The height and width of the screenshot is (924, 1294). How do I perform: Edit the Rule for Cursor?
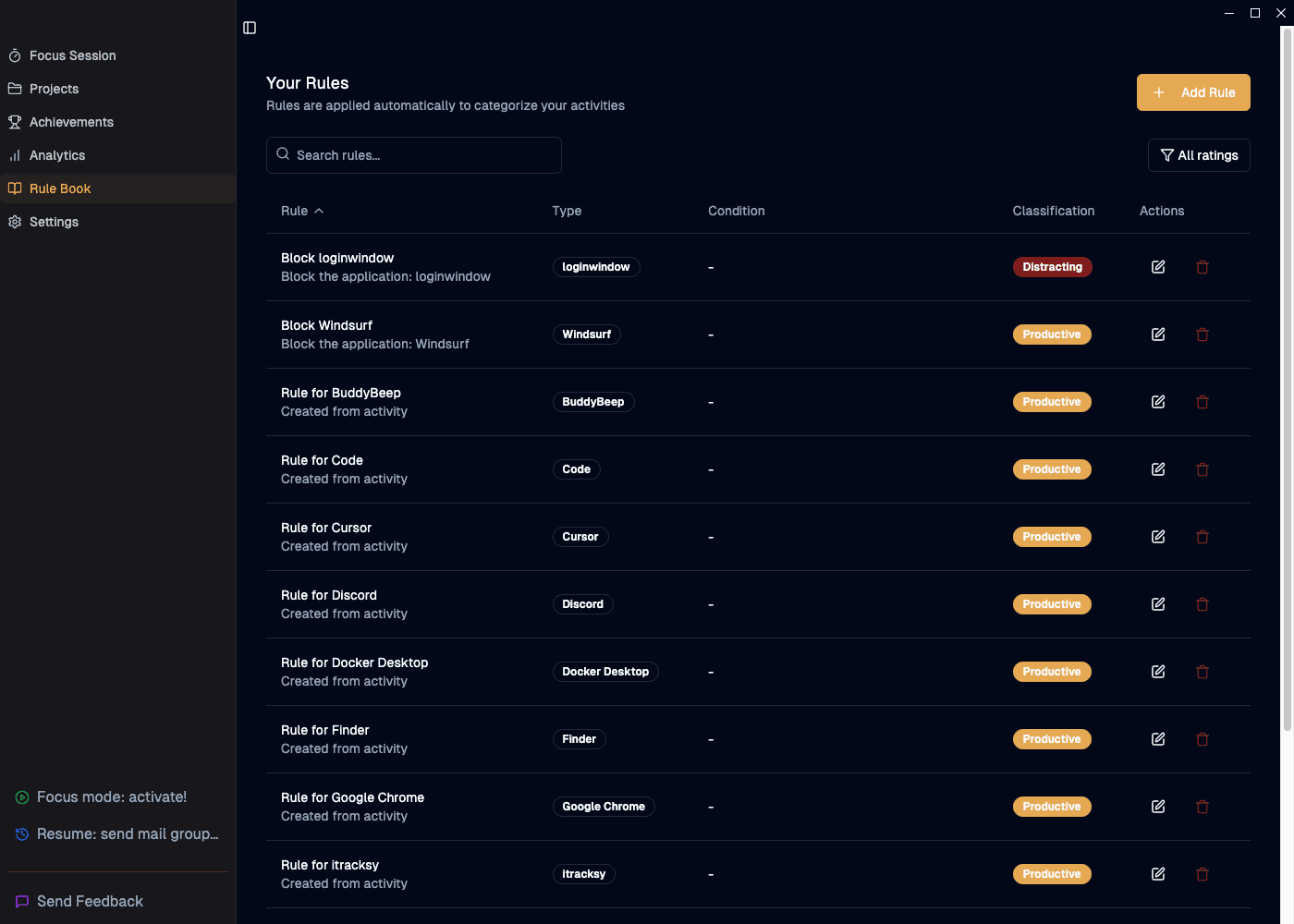coord(1157,536)
